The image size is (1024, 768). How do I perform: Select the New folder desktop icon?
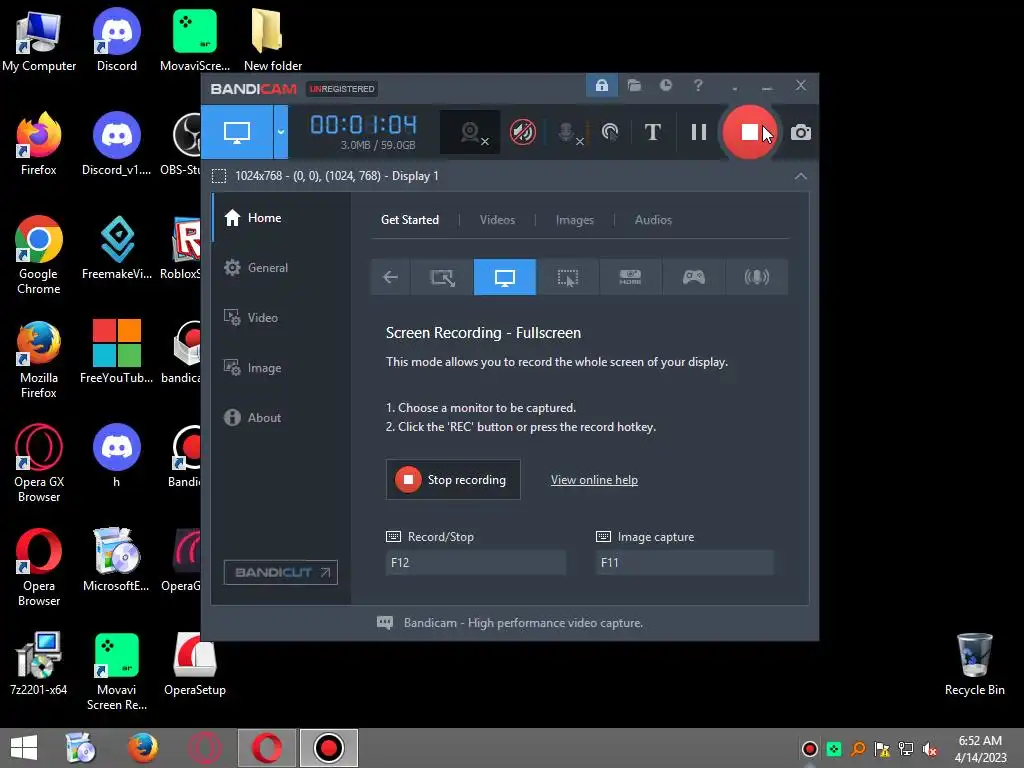click(272, 40)
